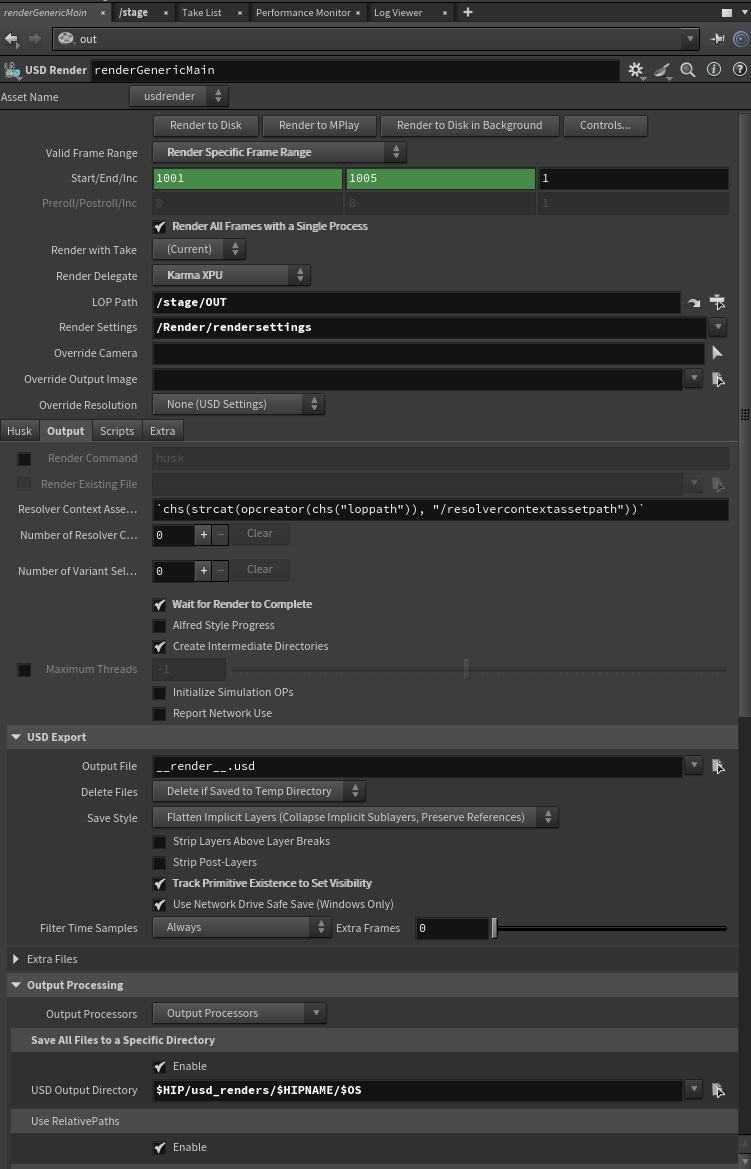Open the node info icon

tap(714, 70)
